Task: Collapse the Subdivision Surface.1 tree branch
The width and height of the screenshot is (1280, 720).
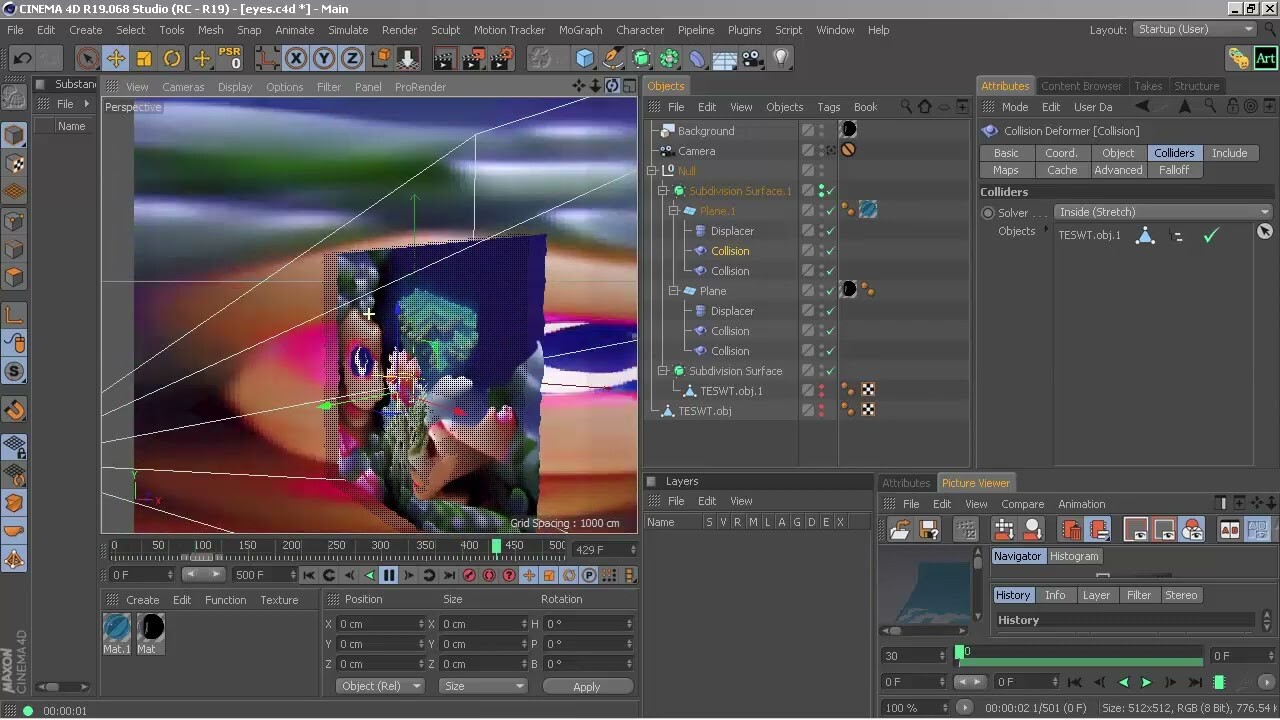Action: [662, 191]
